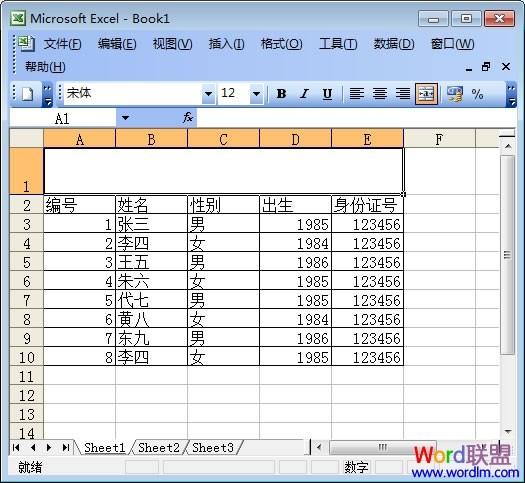Image resolution: width=525 pixels, height=483 pixels.
Task: Select column F header
Action: [439, 139]
